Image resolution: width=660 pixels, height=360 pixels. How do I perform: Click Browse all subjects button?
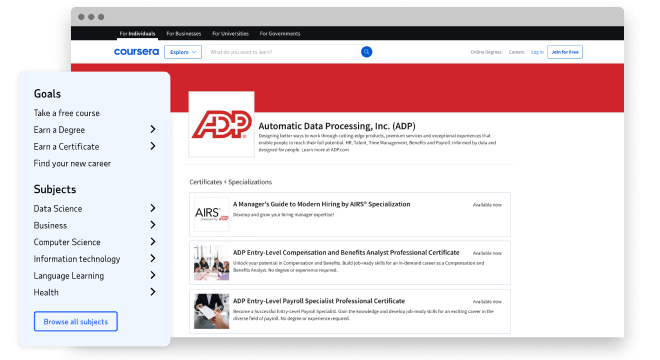point(76,321)
